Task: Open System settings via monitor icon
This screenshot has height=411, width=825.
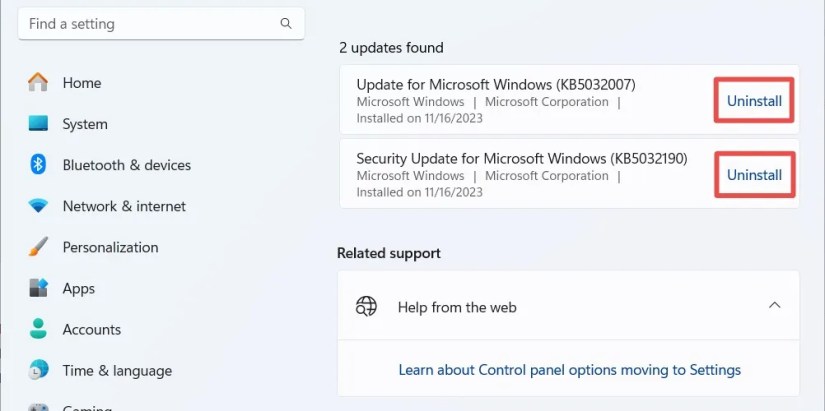Action: pos(38,124)
